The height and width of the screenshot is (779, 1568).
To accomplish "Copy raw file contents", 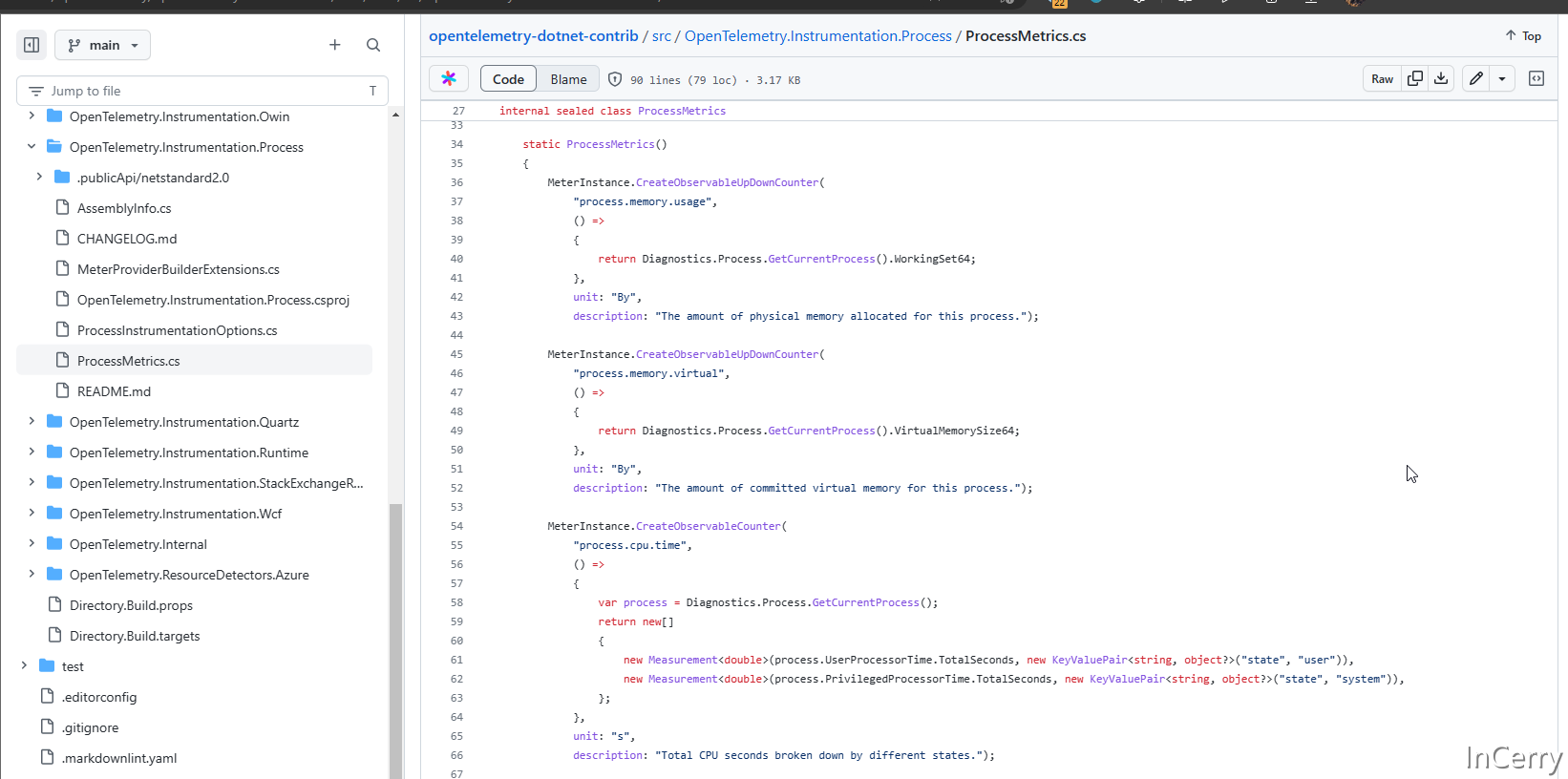I will click(x=1415, y=79).
